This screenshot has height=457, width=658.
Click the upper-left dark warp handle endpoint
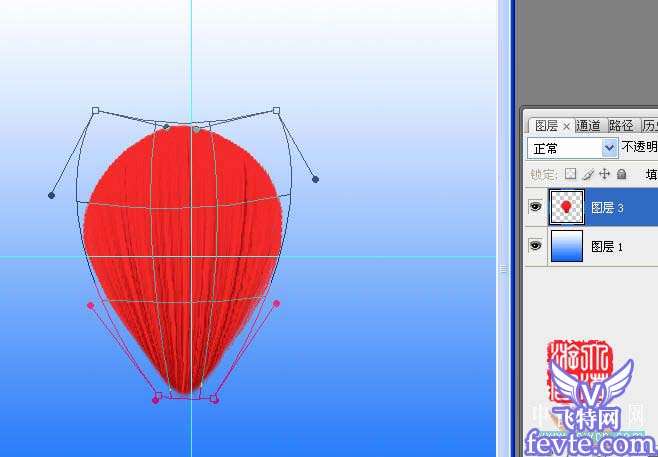tap(51, 195)
